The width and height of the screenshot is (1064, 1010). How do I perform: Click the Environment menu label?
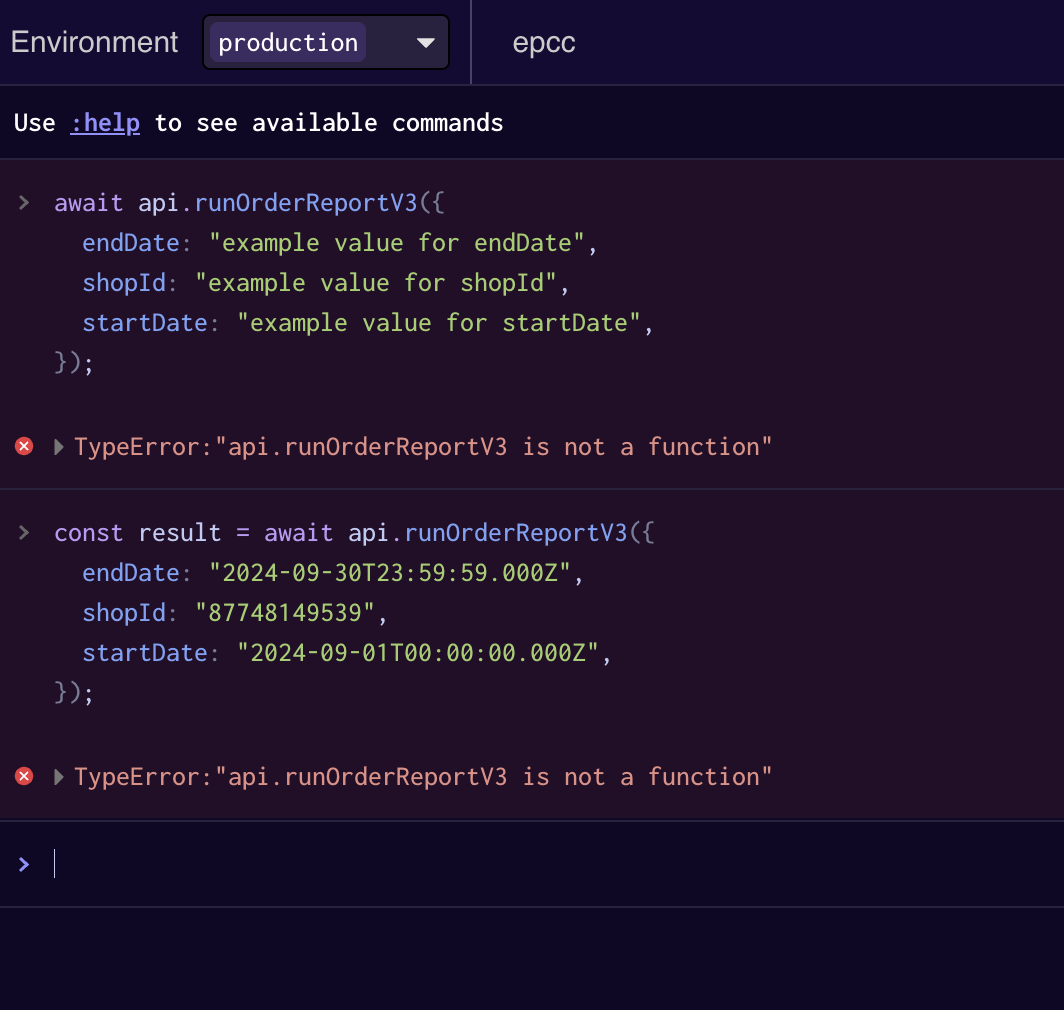pyautogui.click(x=94, y=41)
